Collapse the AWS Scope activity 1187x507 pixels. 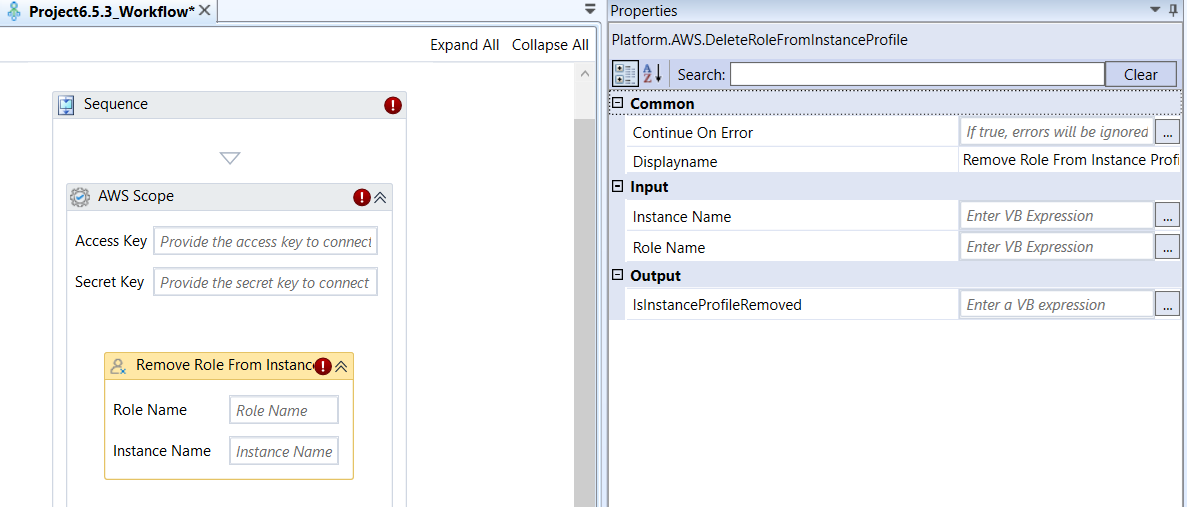coord(380,198)
